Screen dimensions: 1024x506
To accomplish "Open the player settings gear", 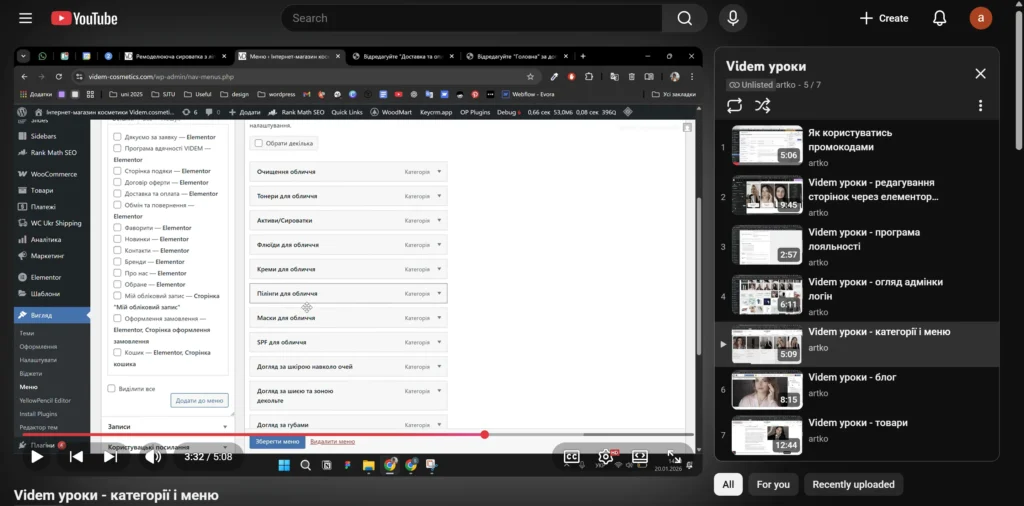I will tap(606, 457).
